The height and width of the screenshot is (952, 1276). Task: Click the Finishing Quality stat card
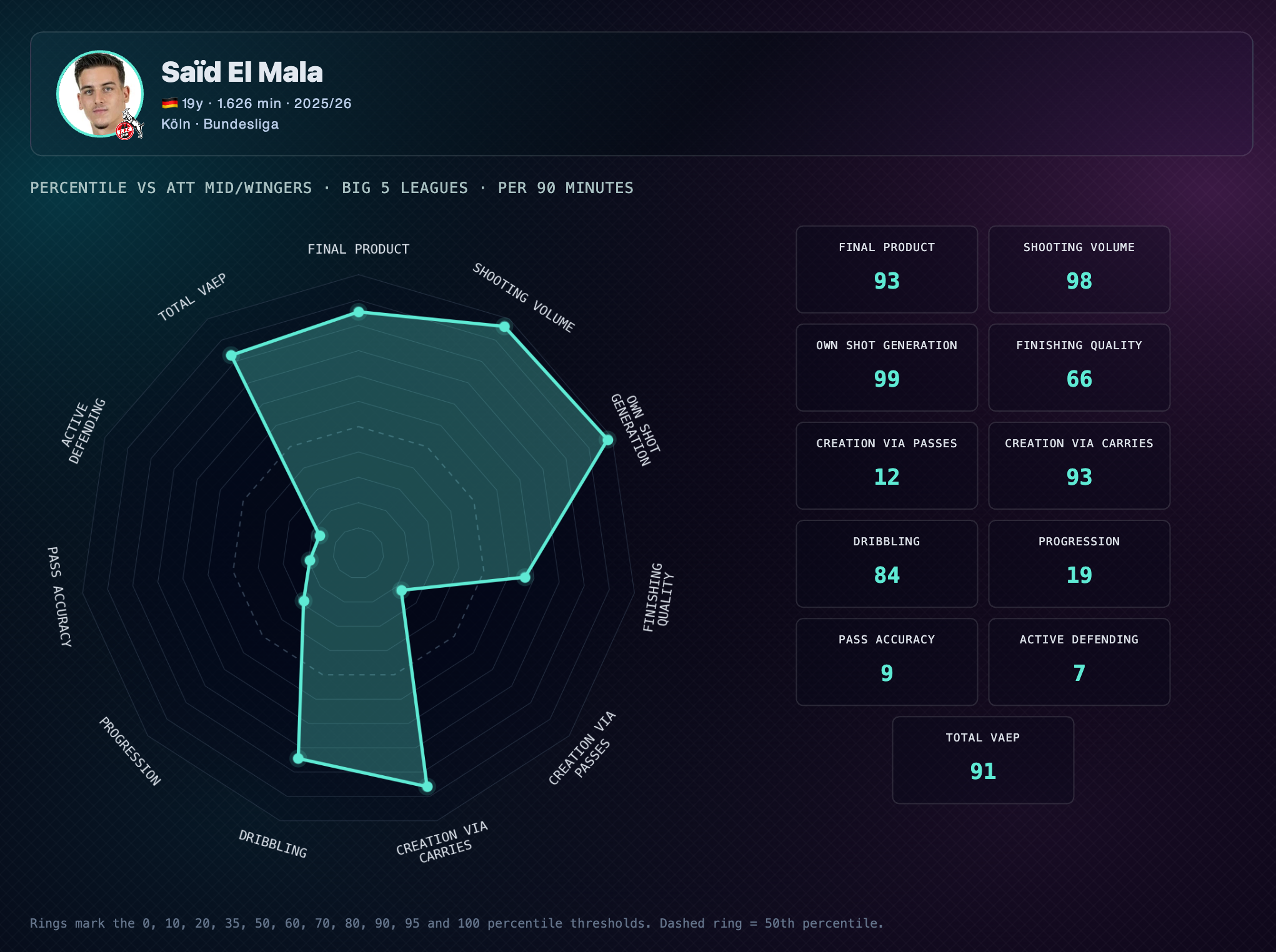(1079, 367)
